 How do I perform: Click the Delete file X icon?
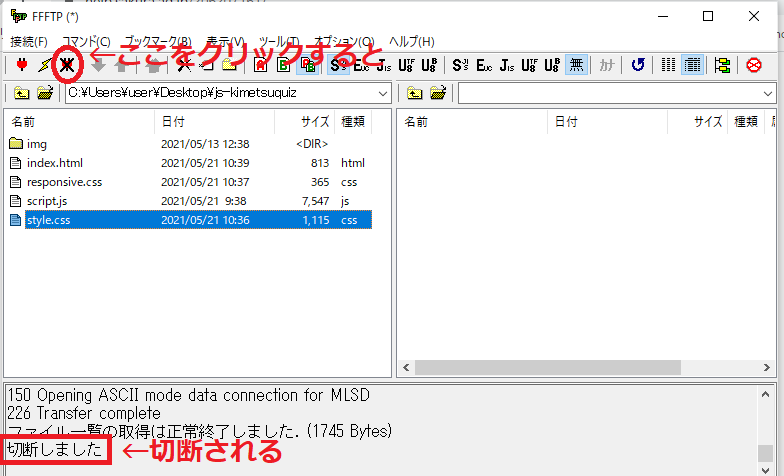(x=184, y=64)
